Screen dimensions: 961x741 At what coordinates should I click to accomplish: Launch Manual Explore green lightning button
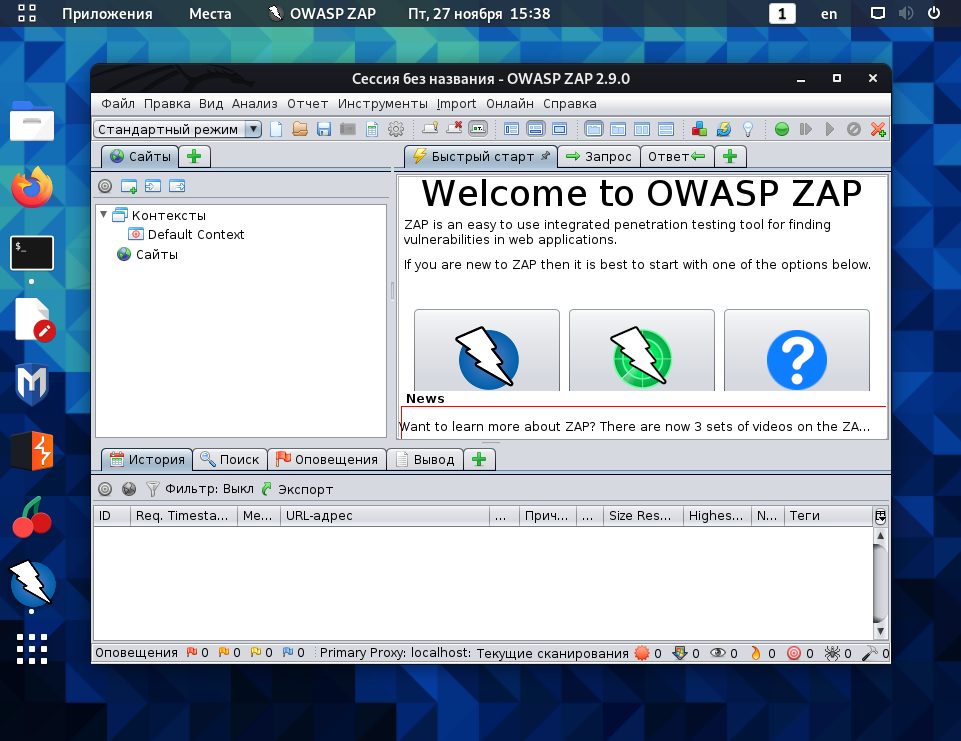(642, 350)
